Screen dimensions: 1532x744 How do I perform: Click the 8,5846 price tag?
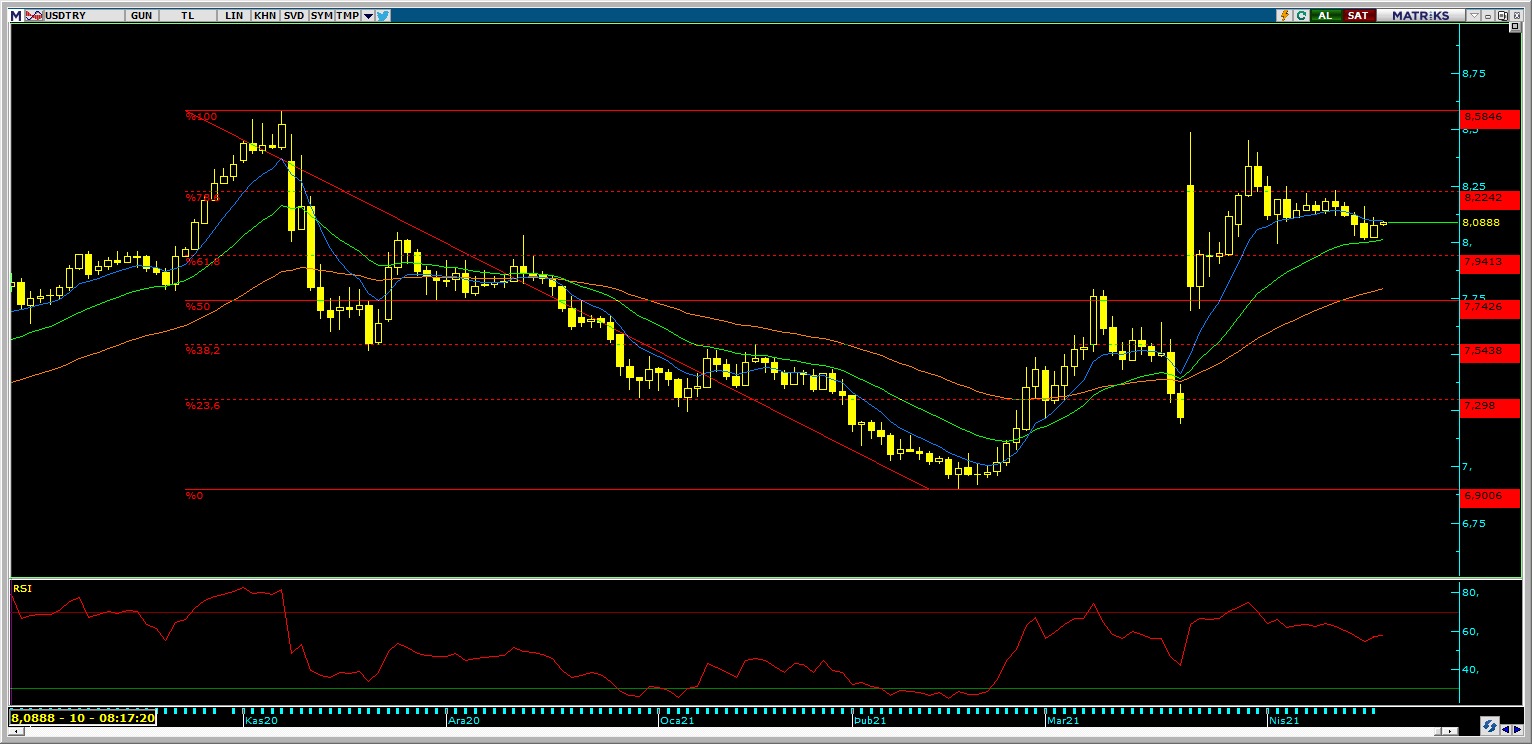(x=1488, y=117)
